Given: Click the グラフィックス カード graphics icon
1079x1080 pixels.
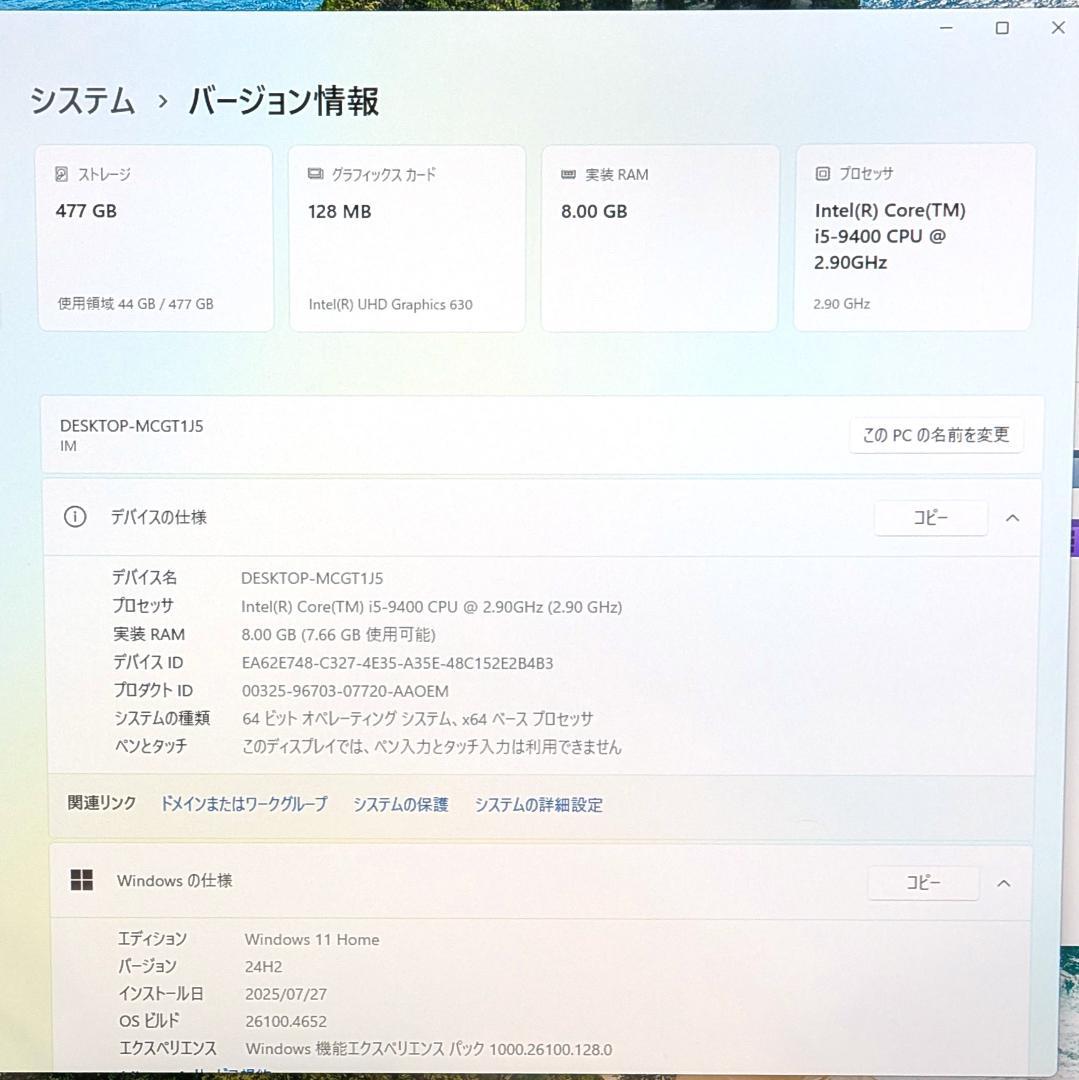Looking at the screenshot, I should [313, 173].
